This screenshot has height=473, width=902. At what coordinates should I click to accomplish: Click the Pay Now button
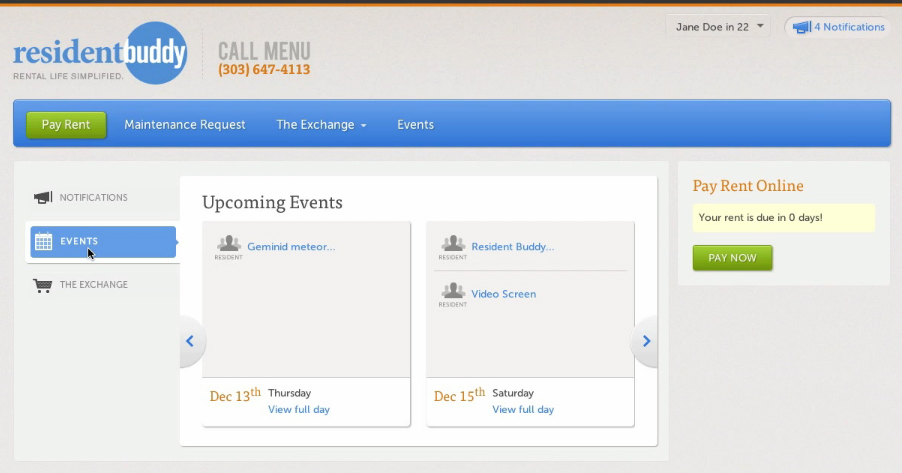[x=732, y=258]
